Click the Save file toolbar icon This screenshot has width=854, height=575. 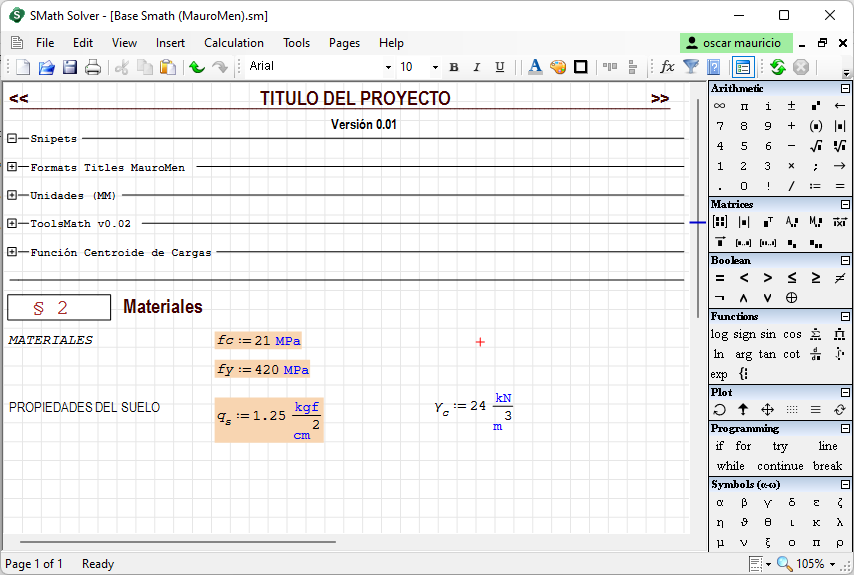point(70,67)
